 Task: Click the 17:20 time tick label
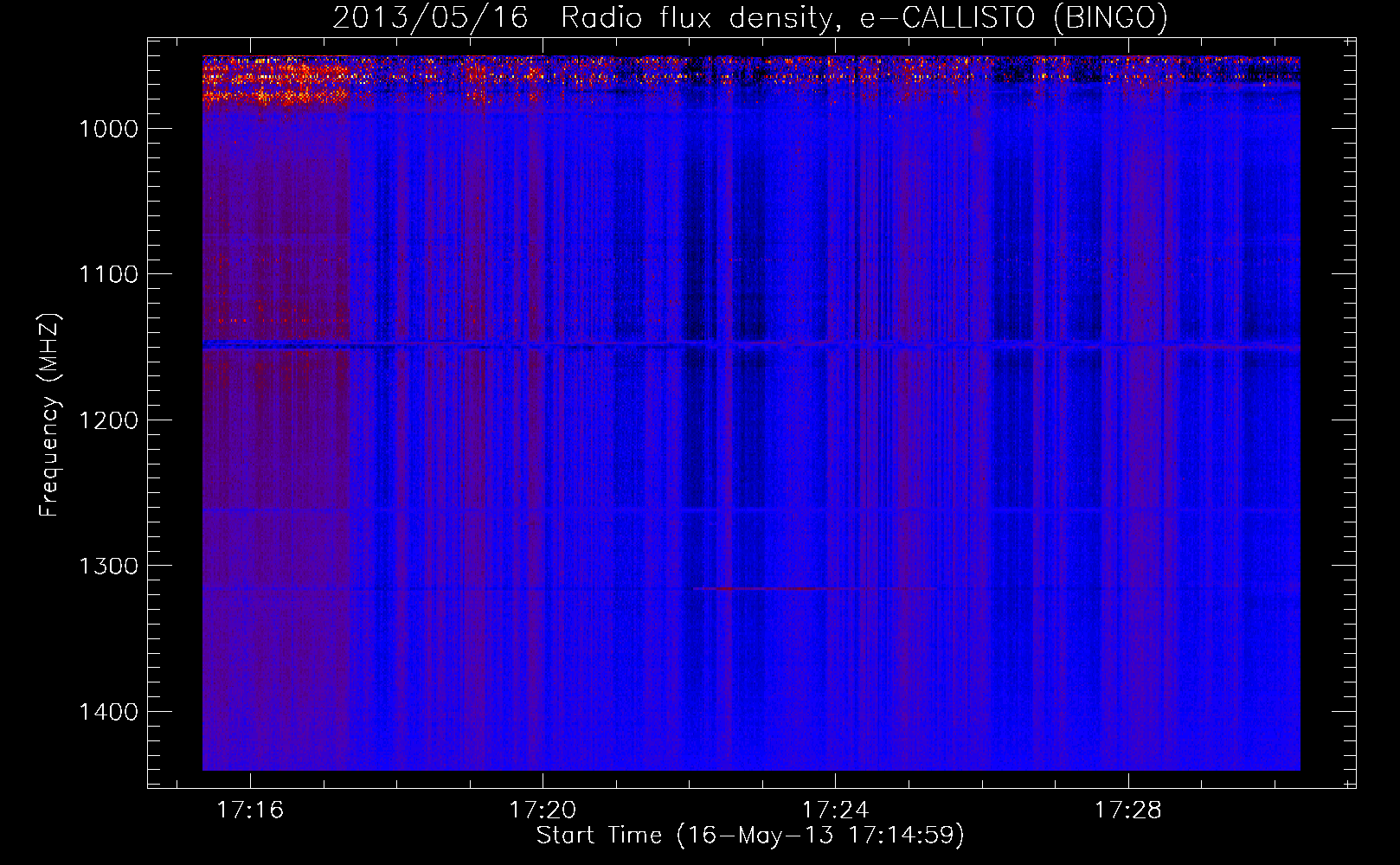(x=543, y=811)
